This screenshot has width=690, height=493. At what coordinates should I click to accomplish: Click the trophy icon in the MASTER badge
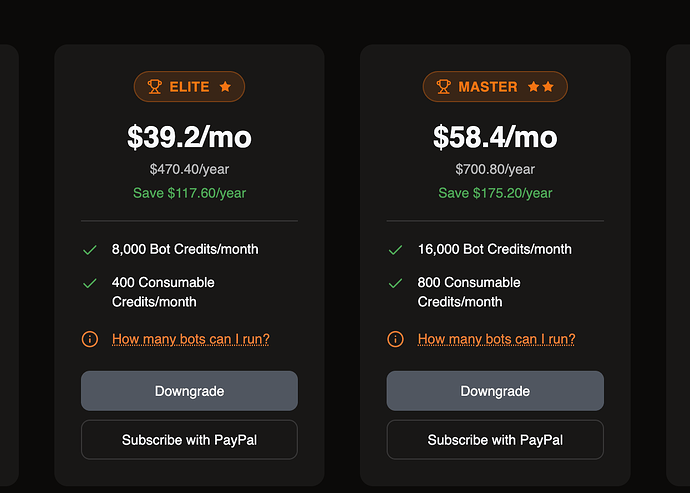443,87
